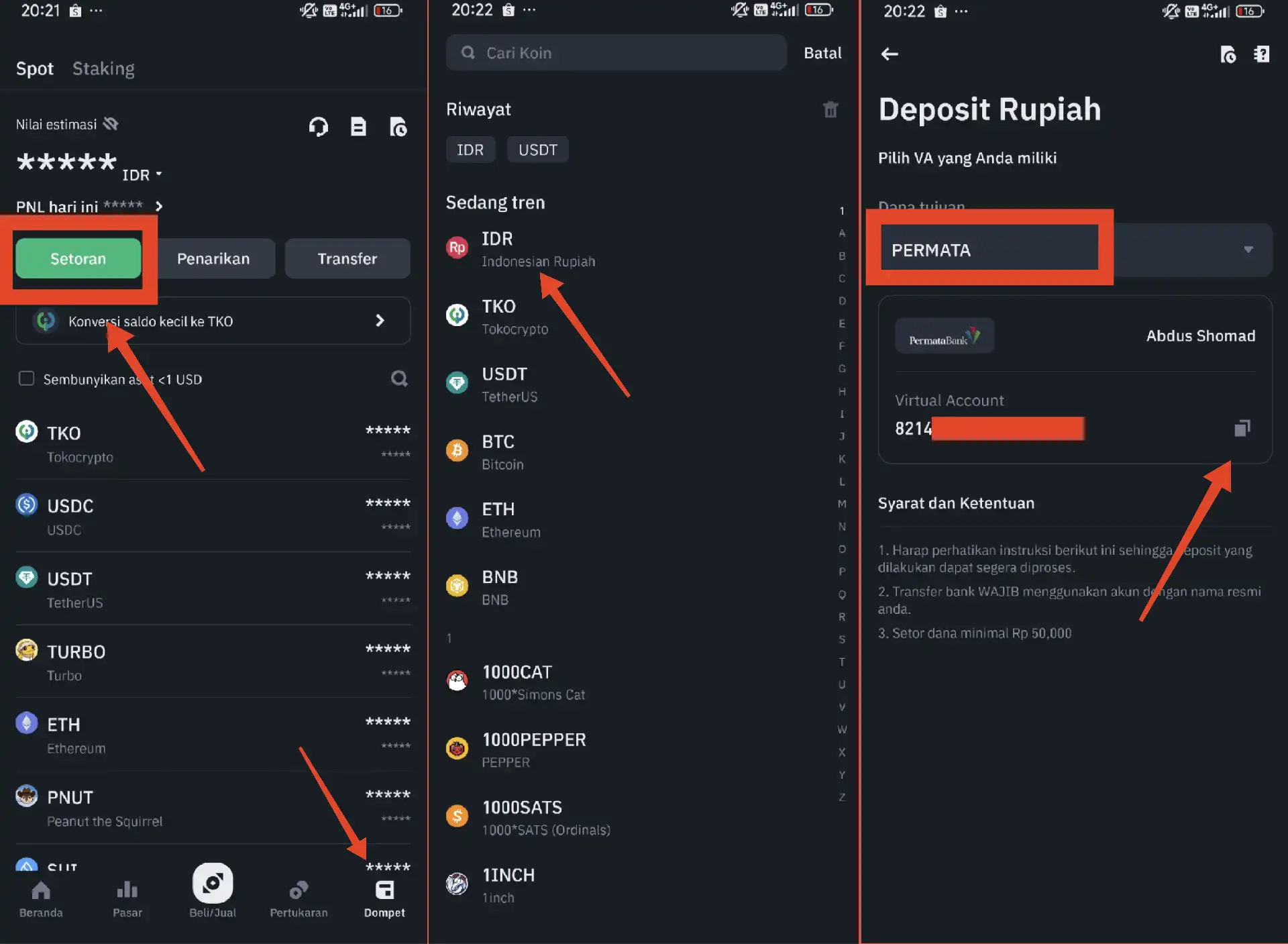Go to Beranda in bottom navigation
Screen dimensions: 1288x944
coord(41,898)
